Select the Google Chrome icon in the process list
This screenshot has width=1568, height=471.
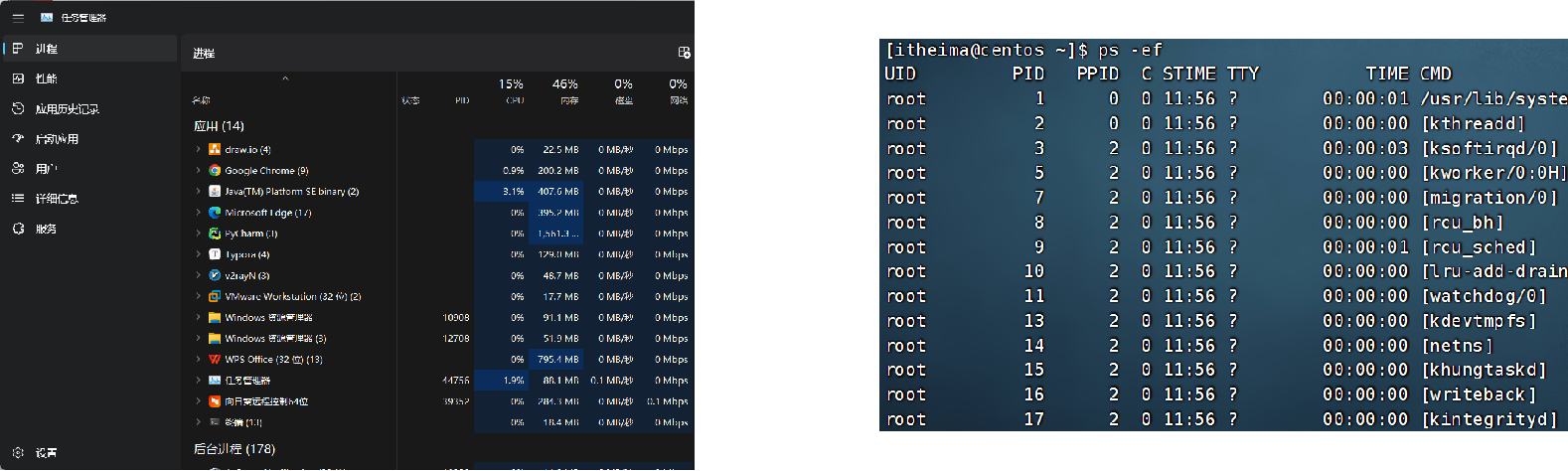coord(215,170)
